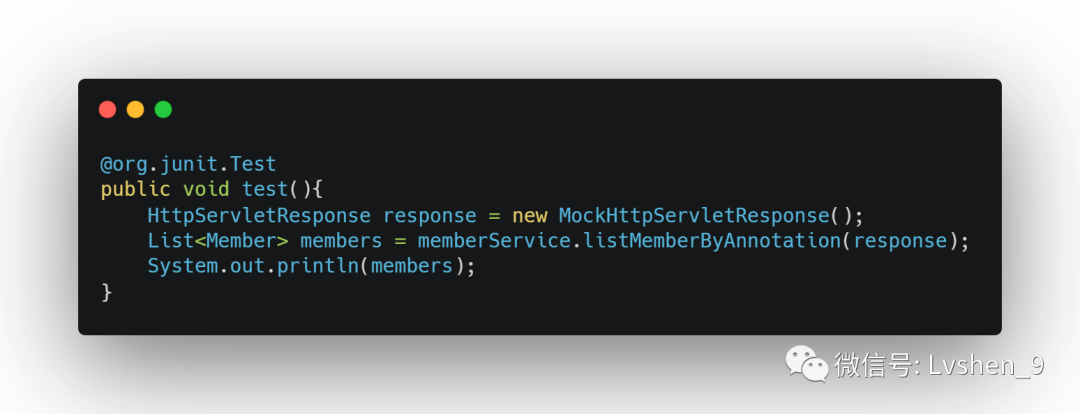This screenshot has width=1080, height=414.
Task: Click the red close dot
Action: tap(107, 110)
